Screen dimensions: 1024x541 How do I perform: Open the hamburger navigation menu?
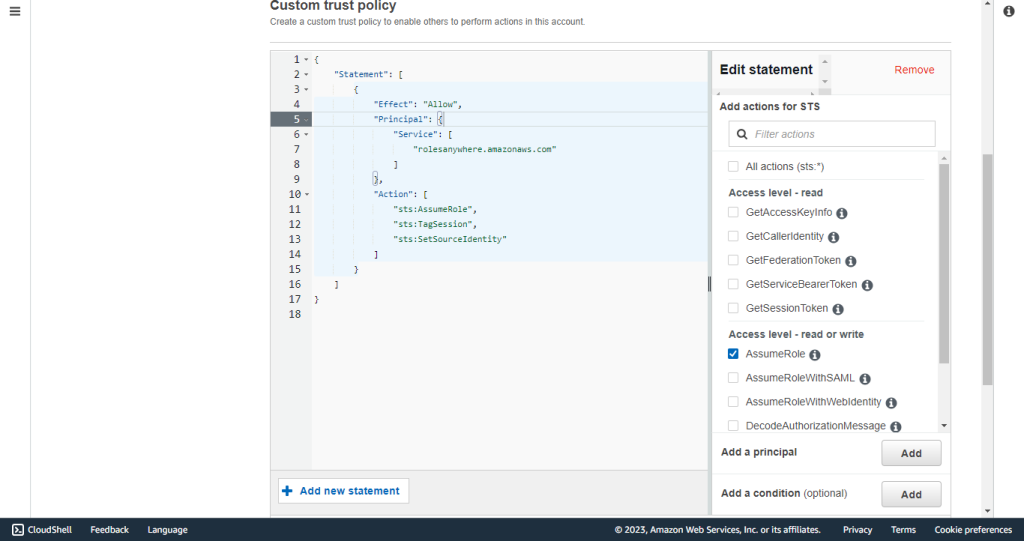click(15, 11)
